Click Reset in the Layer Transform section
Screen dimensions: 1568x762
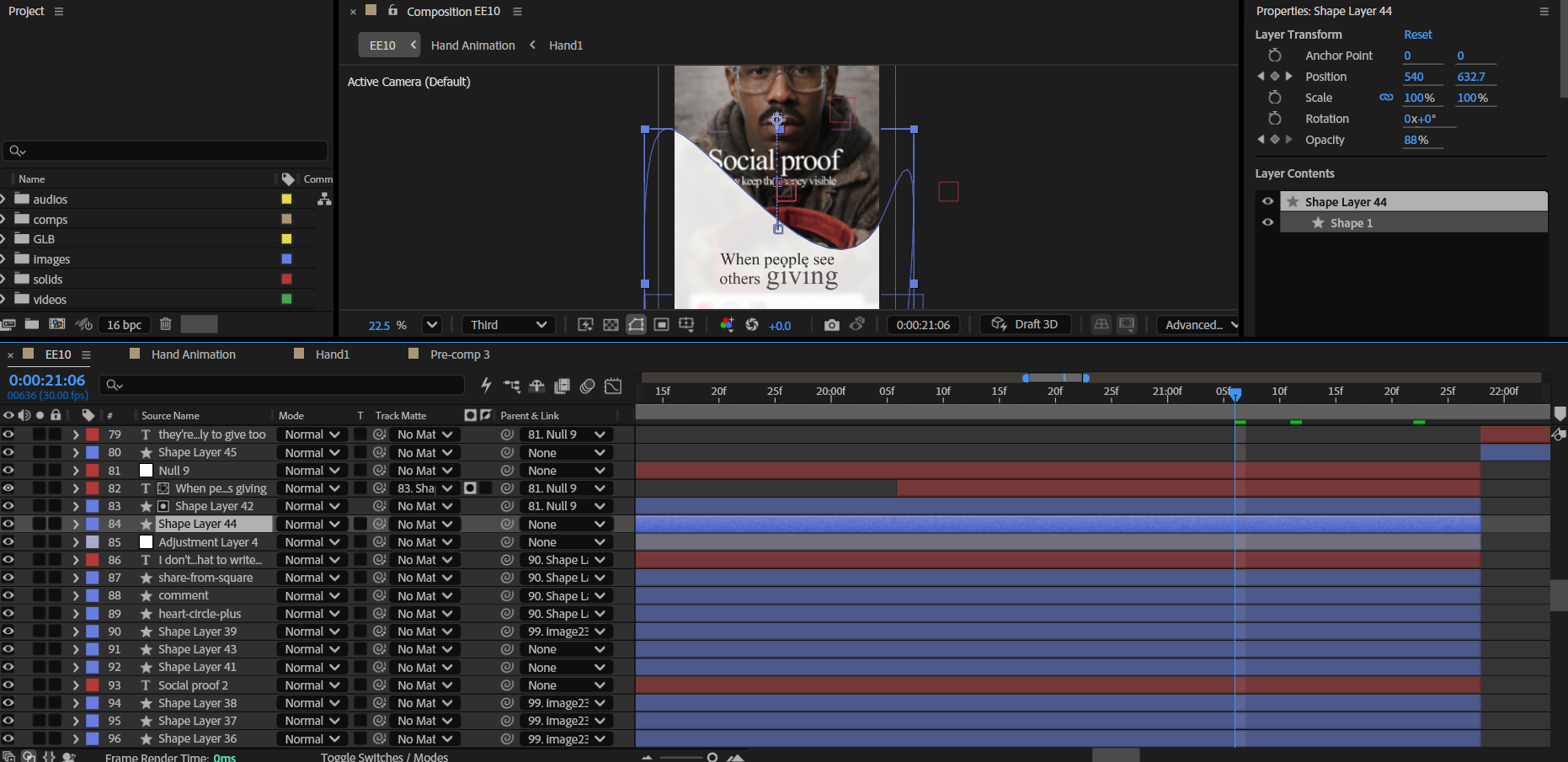[1417, 35]
